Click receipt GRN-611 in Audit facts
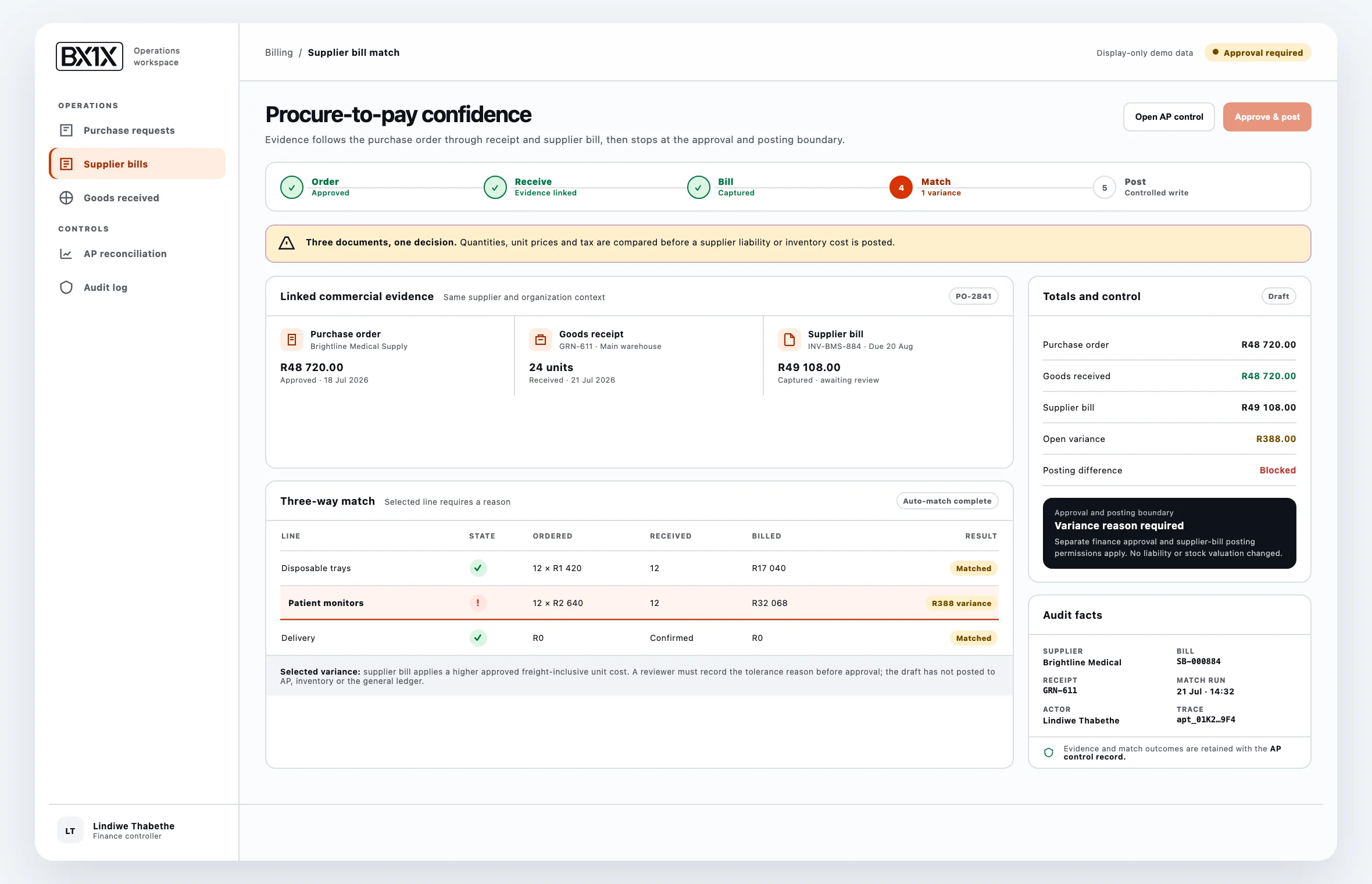1372x884 pixels. 1060,690
